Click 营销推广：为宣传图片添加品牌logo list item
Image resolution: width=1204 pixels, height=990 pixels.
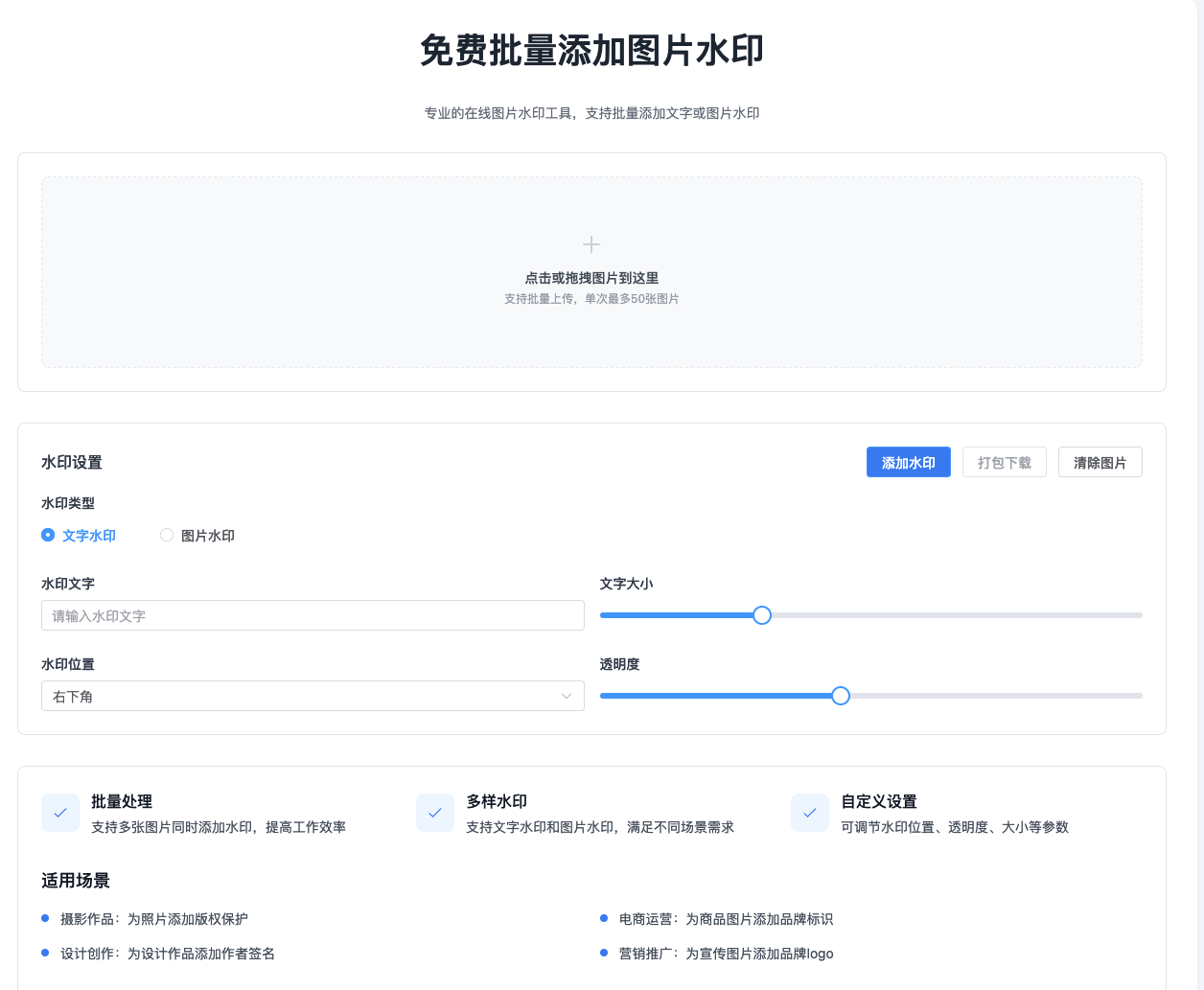point(726,954)
